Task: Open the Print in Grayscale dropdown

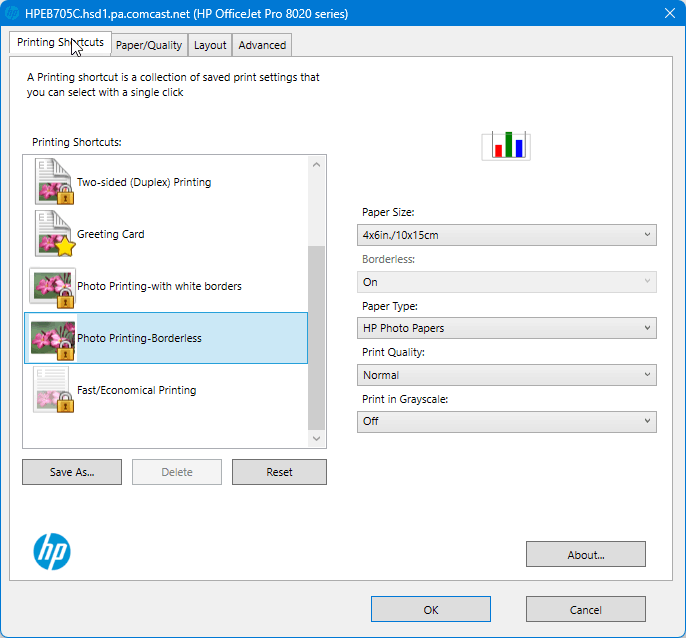Action: (507, 421)
